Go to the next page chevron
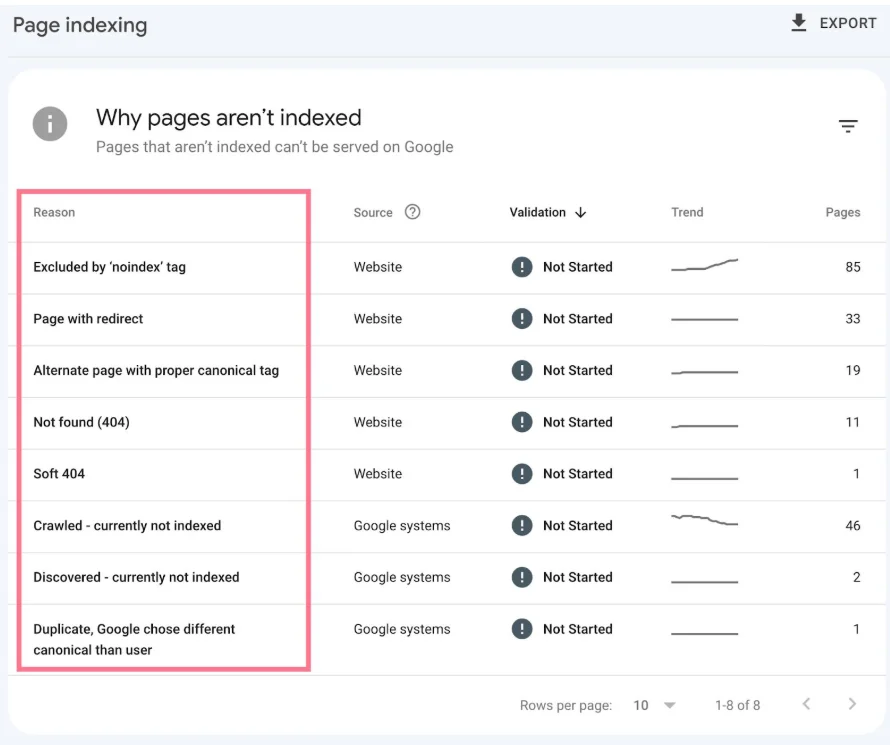 pyautogui.click(x=852, y=704)
